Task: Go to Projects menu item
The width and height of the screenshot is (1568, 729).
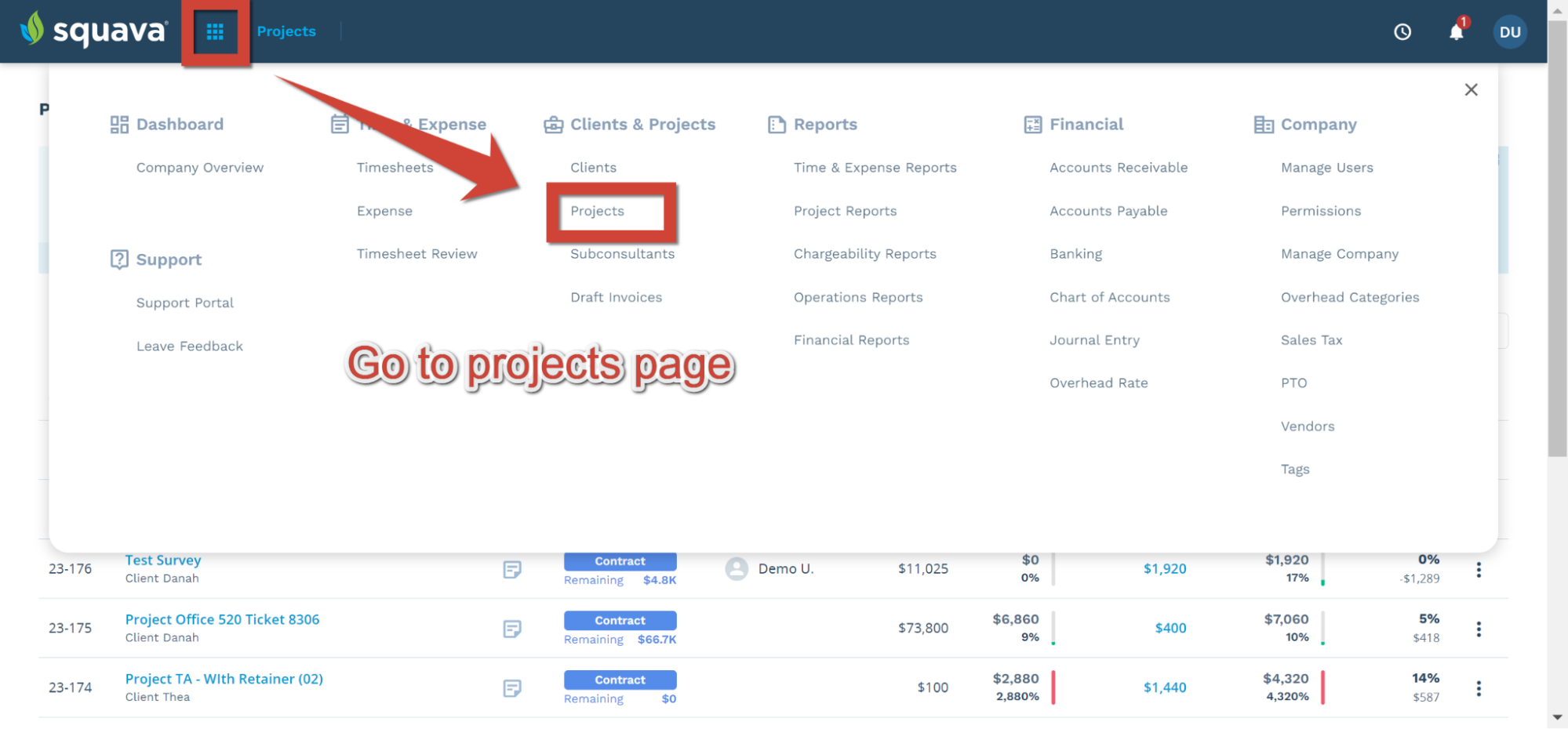Action: [x=597, y=211]
